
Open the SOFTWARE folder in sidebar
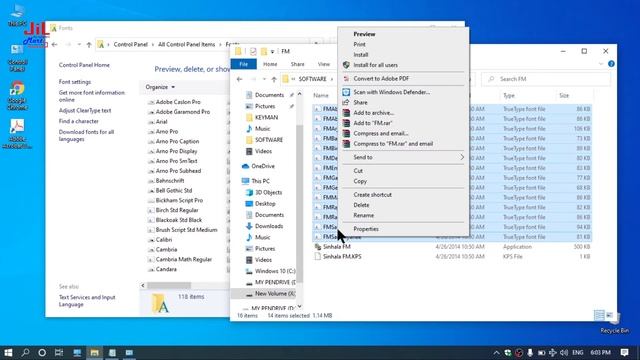point(269,140)
